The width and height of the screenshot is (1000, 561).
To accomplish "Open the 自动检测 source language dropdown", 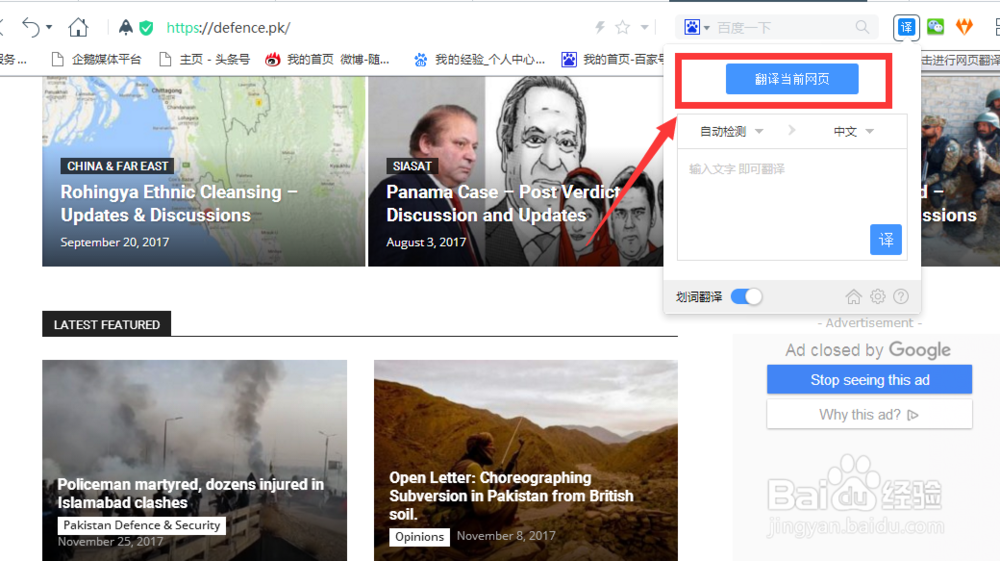I will (x=731, y=131).
